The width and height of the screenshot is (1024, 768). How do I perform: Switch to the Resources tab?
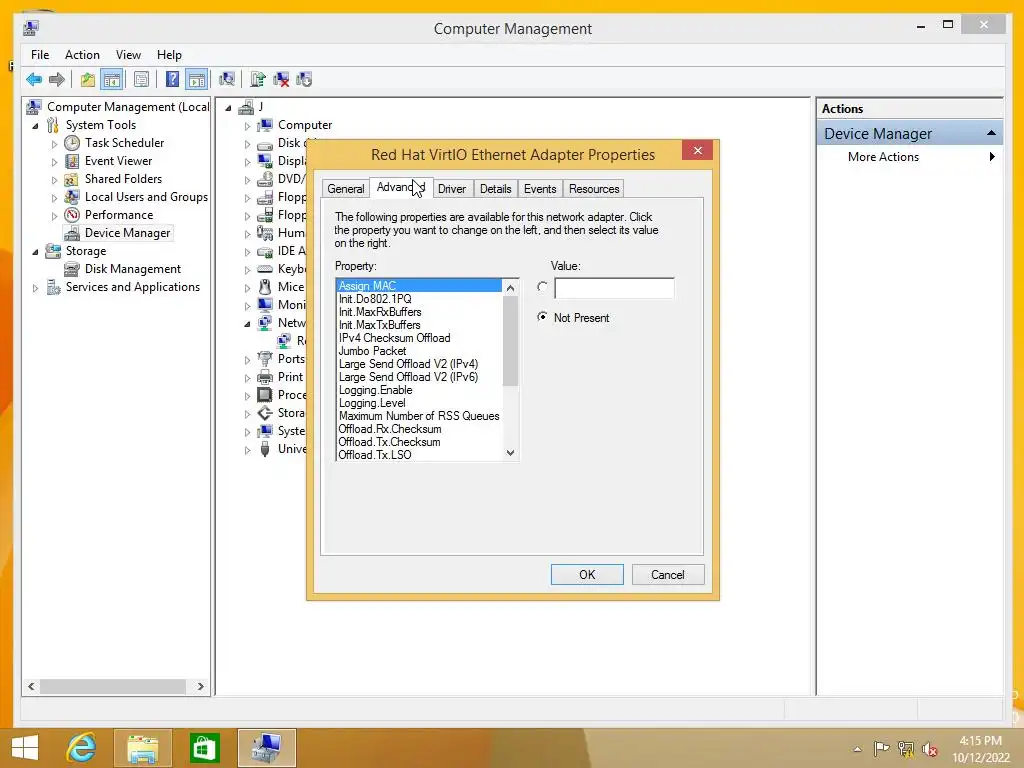click(x=594, y=189)
